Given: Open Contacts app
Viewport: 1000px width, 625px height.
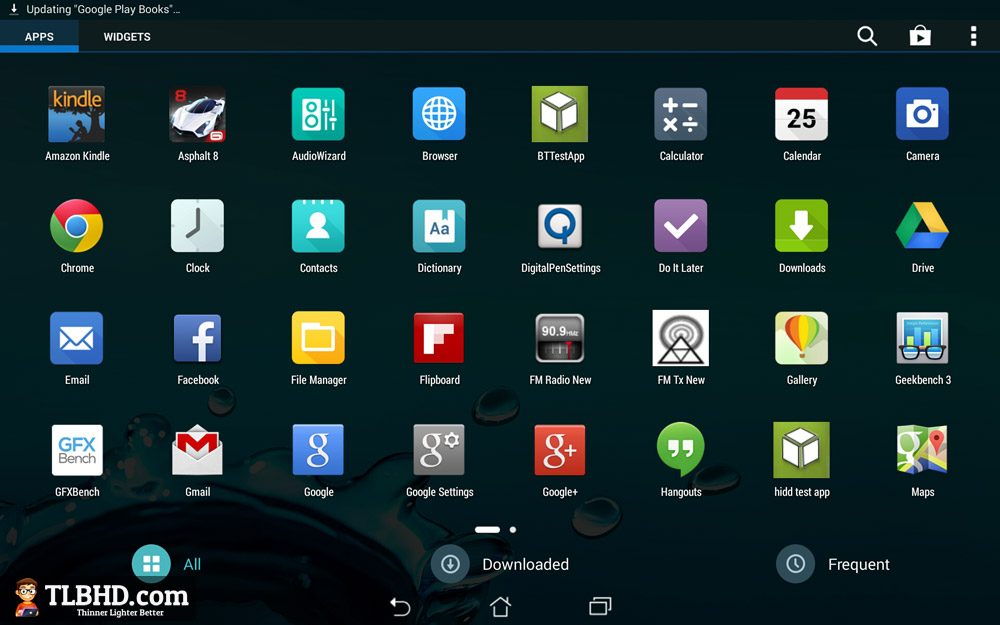Looking at the screenshot, I should click(318, 226).
